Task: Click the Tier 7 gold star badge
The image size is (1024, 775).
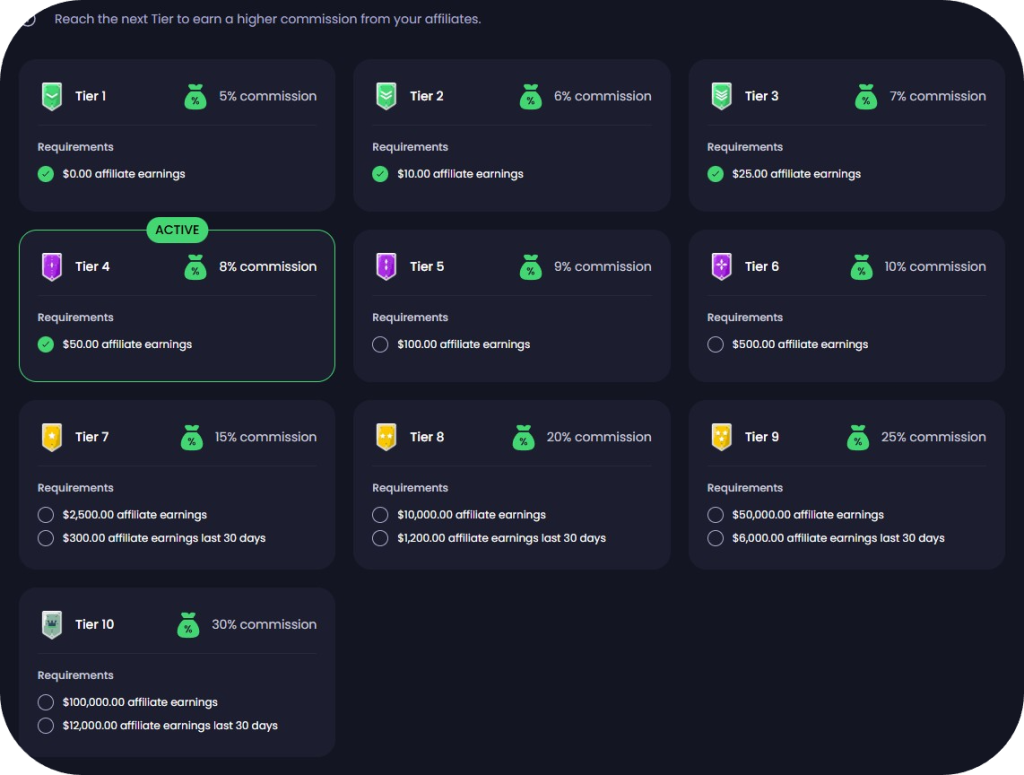Action: [51, 437]
